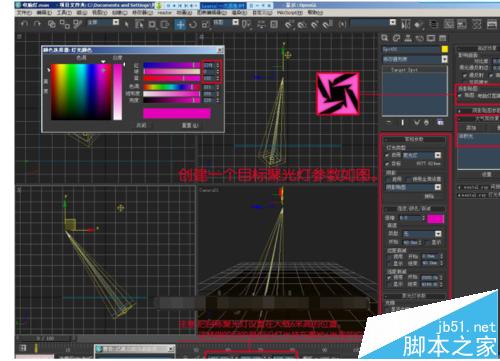Toggle the Targeted checkbox for the spotlight
This screenshot has width=500, height=361.
pos(387,164)
